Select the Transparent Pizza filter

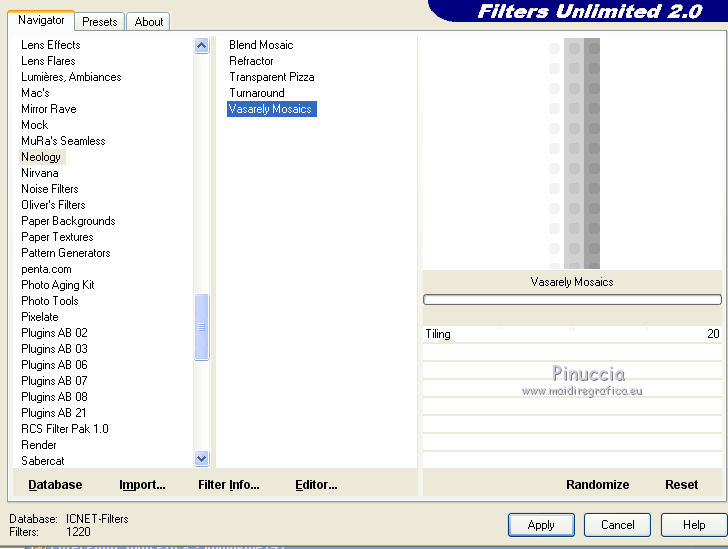coord(272,77)
